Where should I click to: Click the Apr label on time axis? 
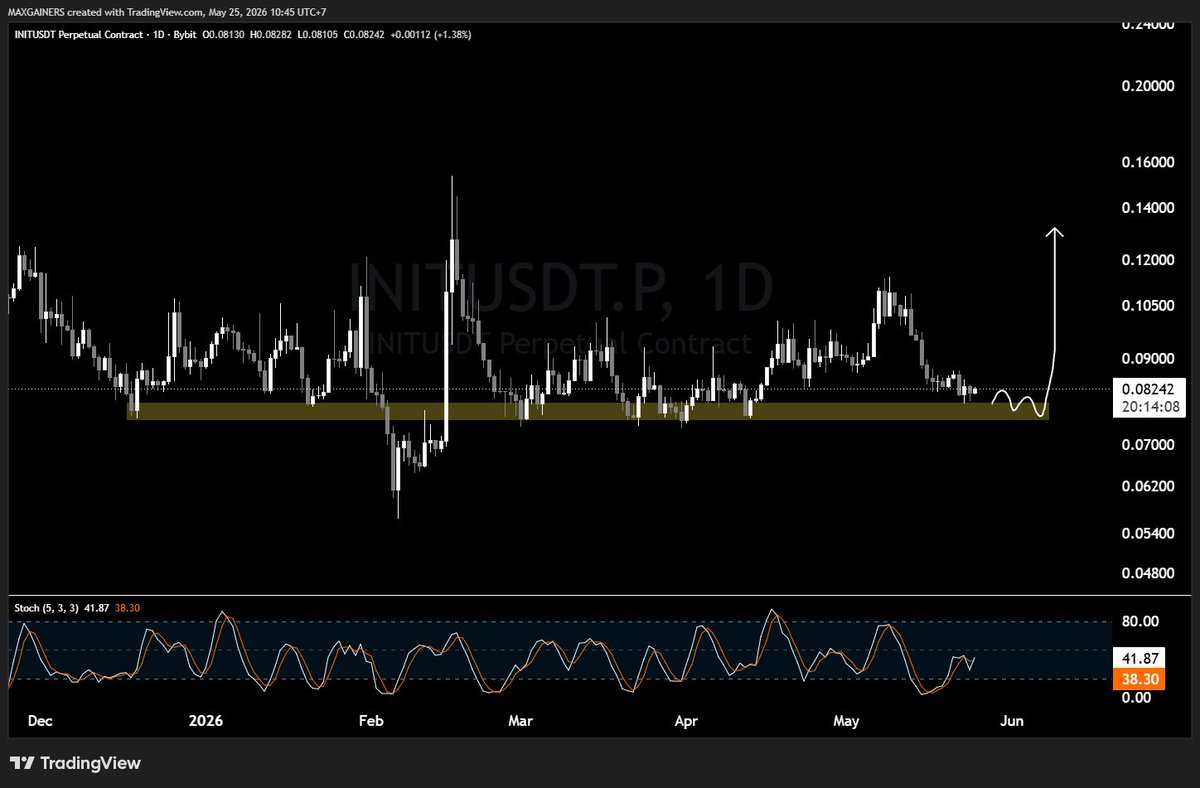pos(685,720)
